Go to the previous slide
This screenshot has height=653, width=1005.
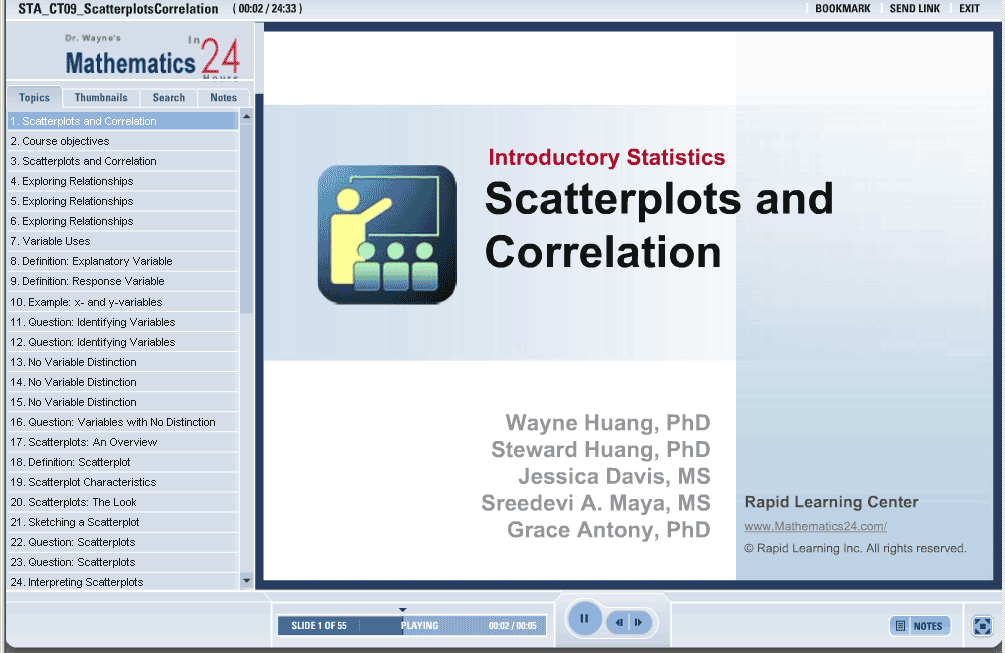620,623
